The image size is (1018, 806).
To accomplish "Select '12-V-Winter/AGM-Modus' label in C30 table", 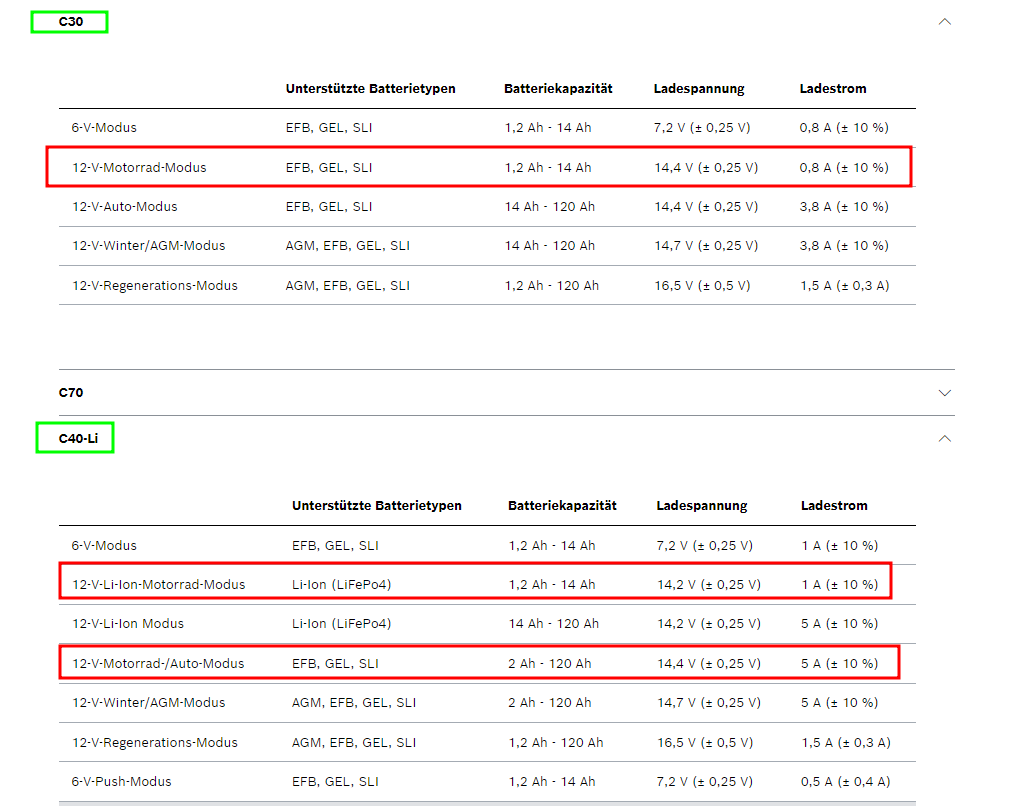I will 149,246.
